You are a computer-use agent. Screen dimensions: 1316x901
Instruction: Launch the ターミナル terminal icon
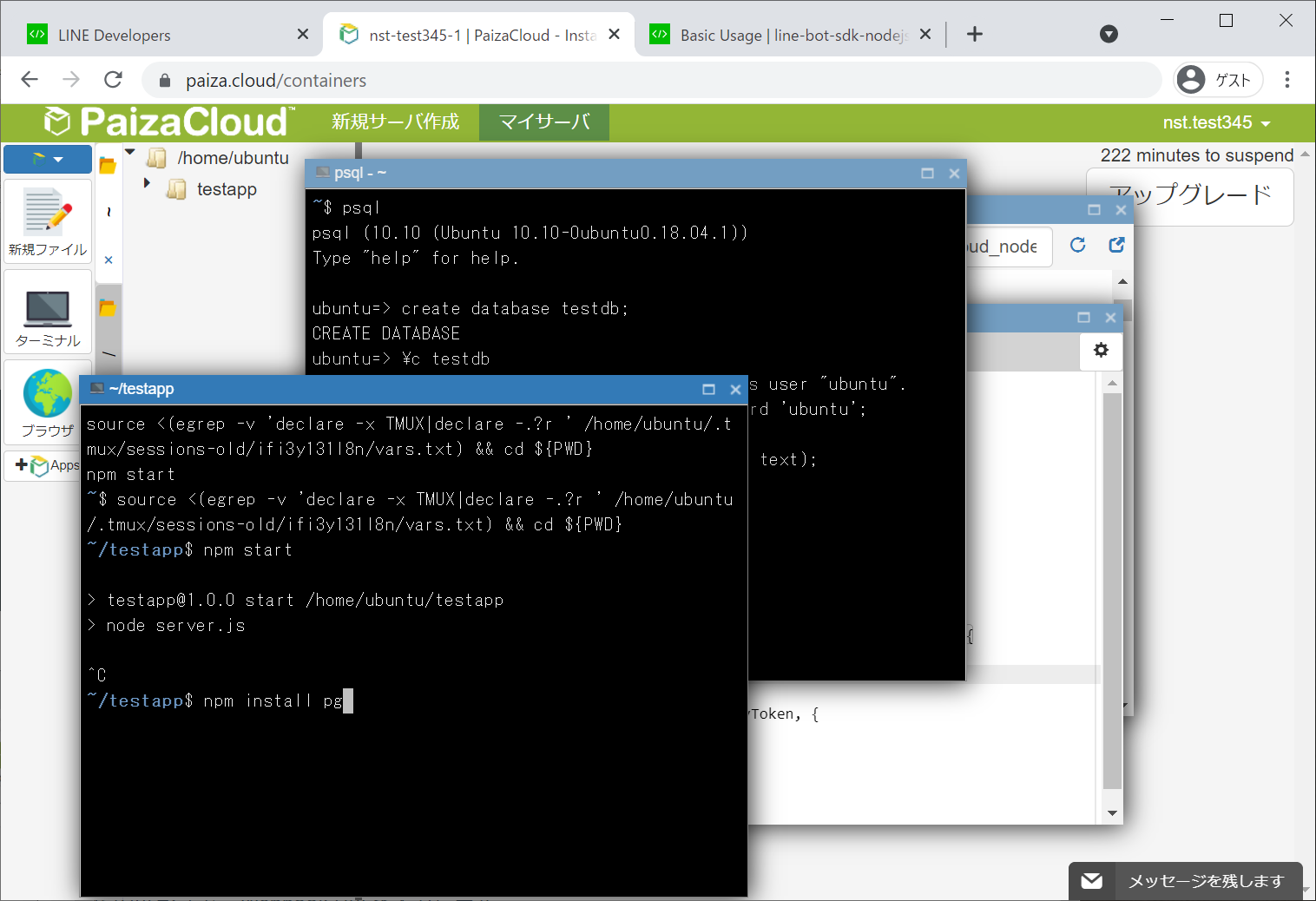48,312
